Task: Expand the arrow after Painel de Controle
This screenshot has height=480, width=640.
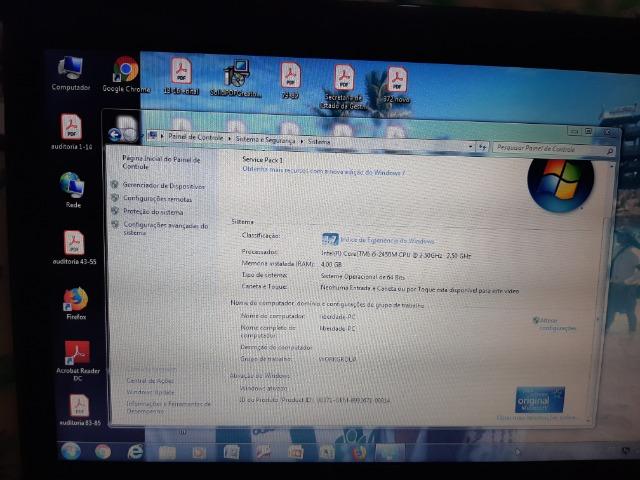Action: pyautogui.click(x=229, y=138)
